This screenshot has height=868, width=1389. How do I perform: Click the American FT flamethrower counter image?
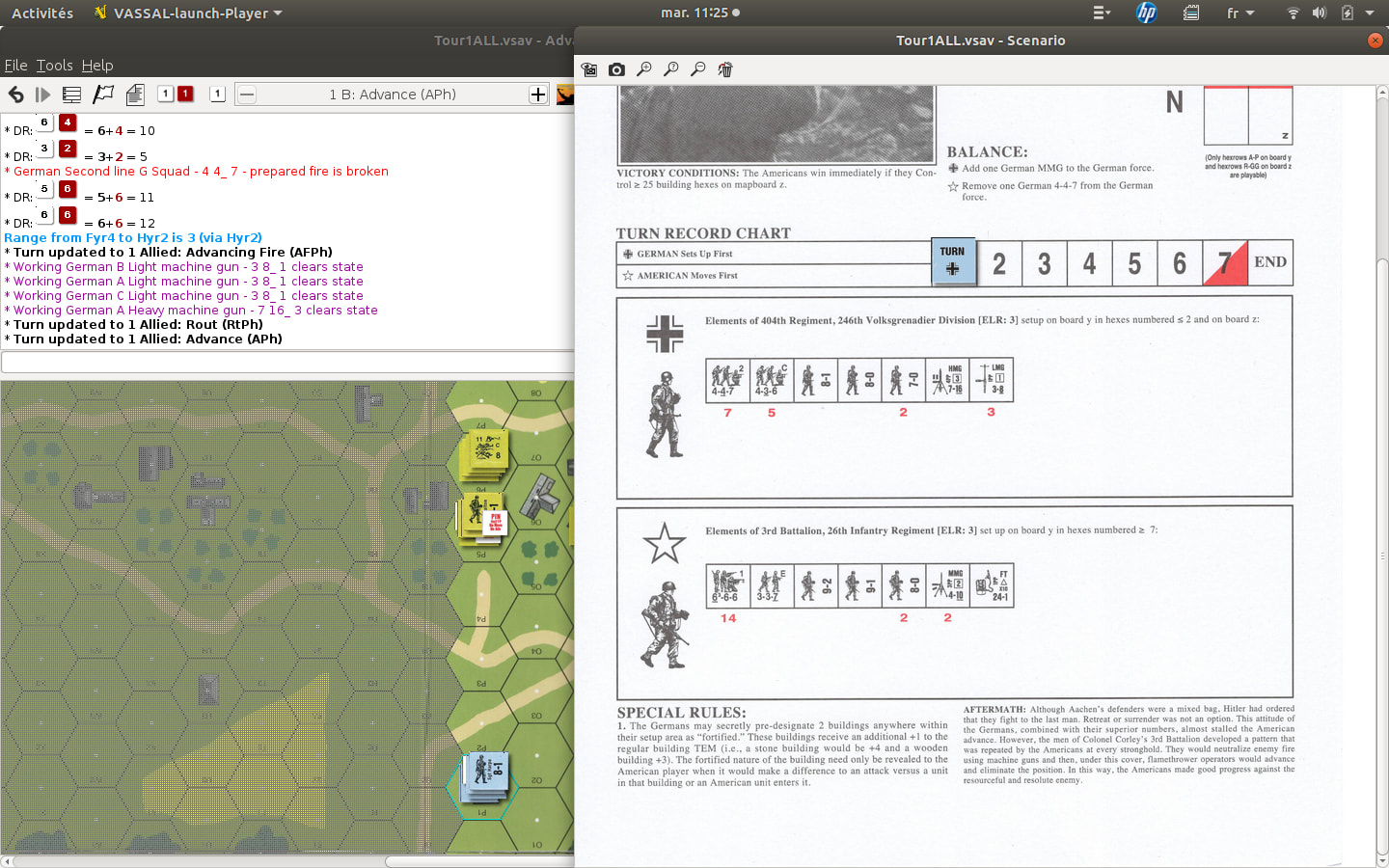click(x=992, y=585)
